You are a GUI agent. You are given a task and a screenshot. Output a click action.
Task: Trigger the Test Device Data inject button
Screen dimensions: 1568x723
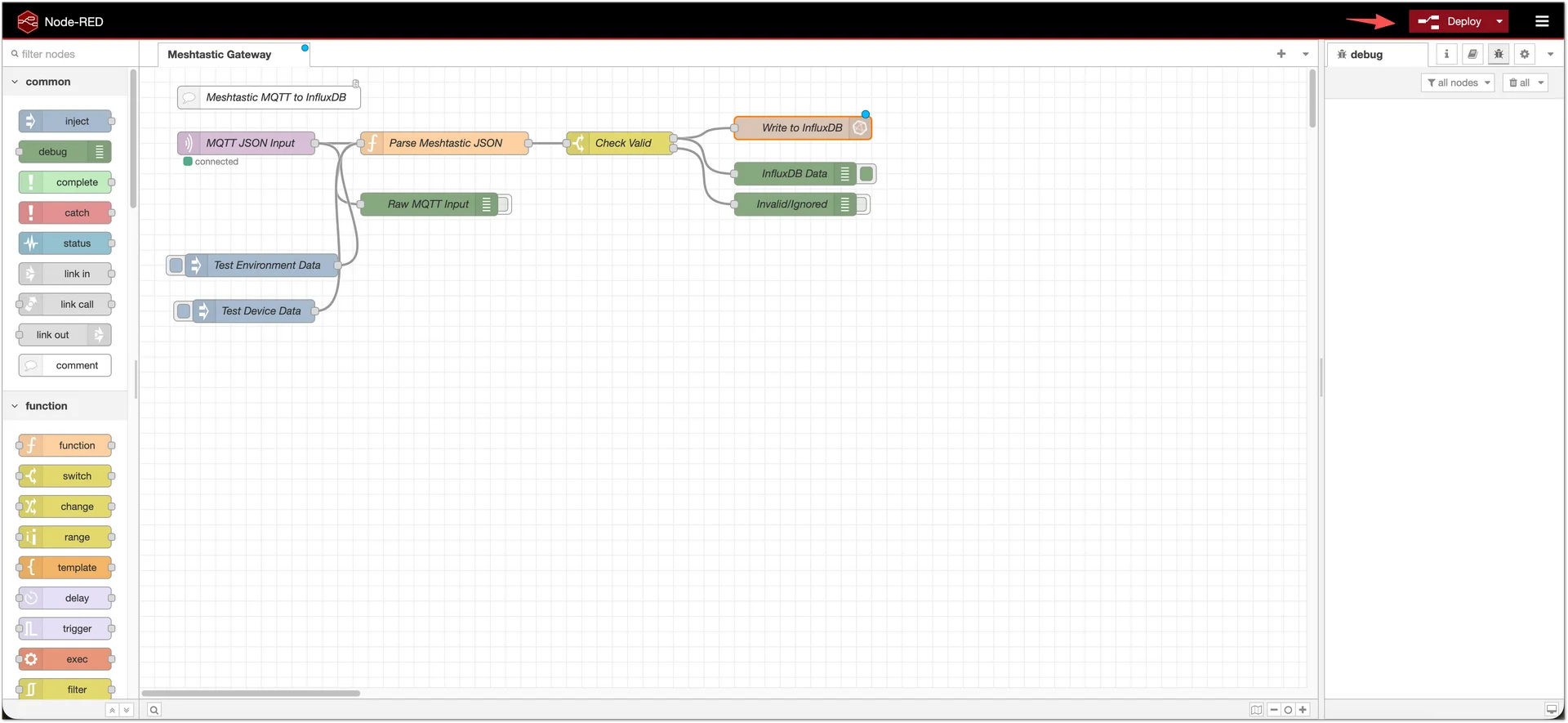click(184, 310)
